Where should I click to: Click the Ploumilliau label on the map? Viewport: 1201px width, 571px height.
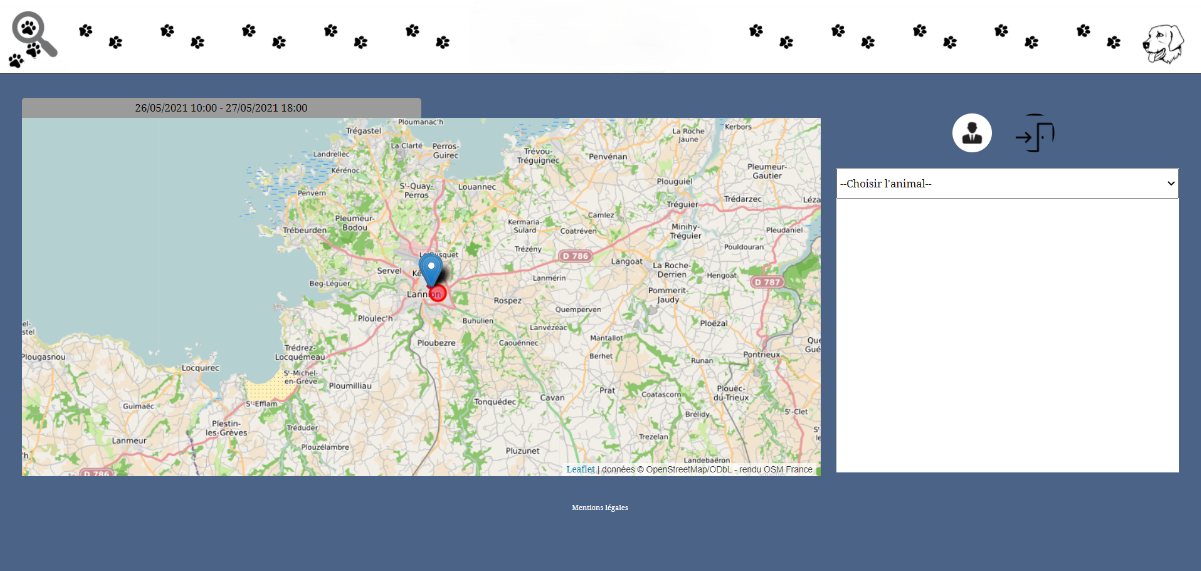pos(350,385)
